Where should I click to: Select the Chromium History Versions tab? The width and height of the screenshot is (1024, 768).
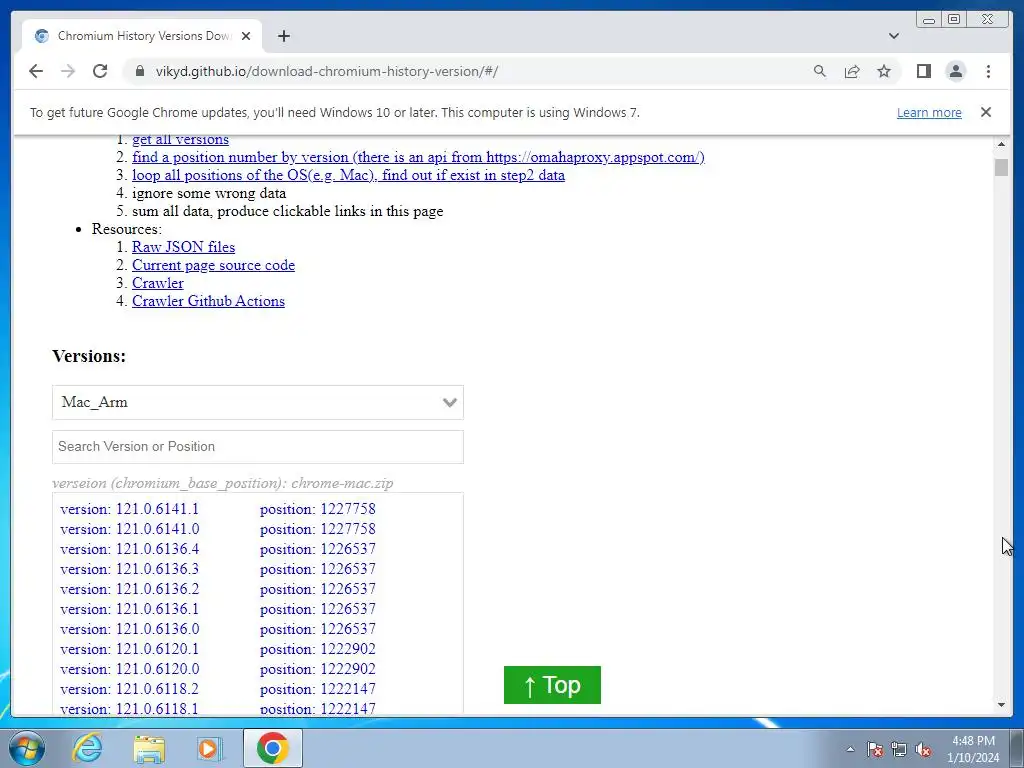[142, 36]
